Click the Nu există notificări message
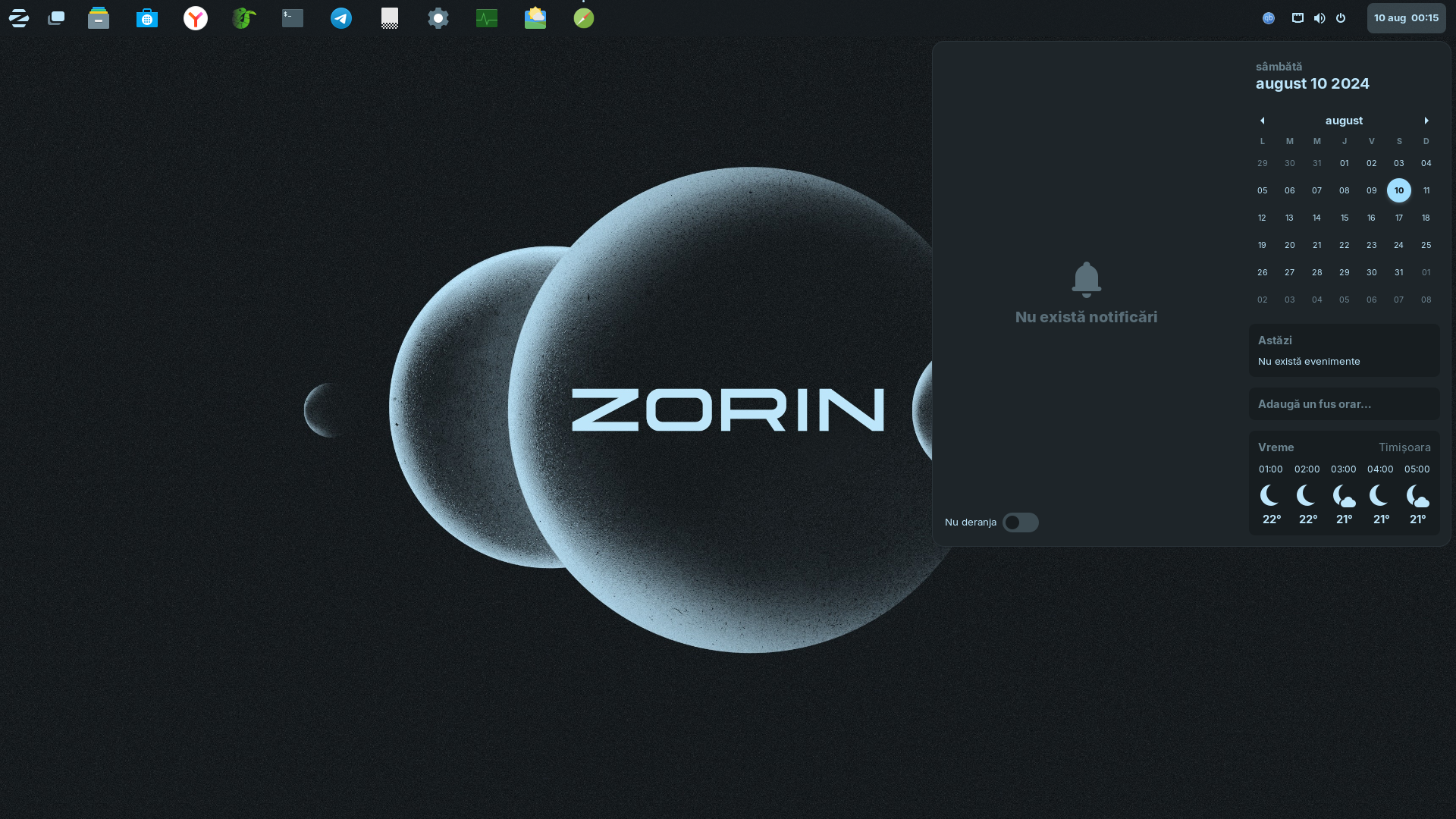The height and width of the screenshot is (819, 1456). [1086, 317]
